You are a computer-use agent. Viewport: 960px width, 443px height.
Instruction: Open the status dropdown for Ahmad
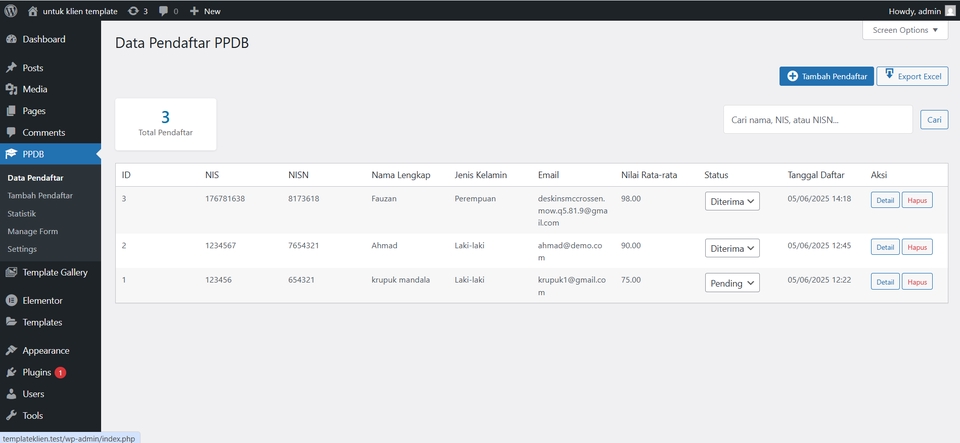coord(732,248)
